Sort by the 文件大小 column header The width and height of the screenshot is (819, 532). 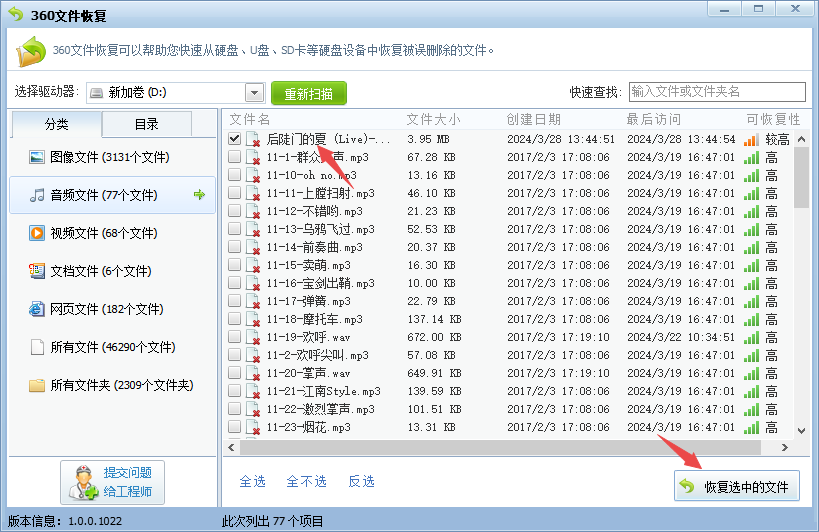(x=434, y=120)
